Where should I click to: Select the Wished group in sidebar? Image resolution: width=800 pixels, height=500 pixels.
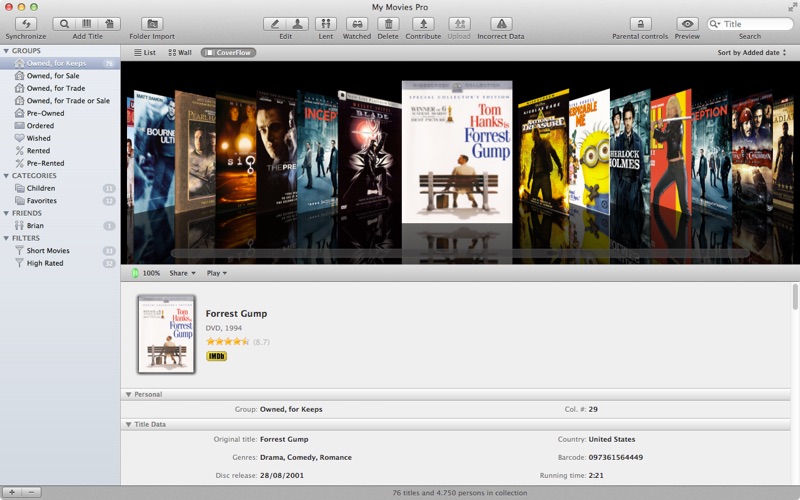39,138
